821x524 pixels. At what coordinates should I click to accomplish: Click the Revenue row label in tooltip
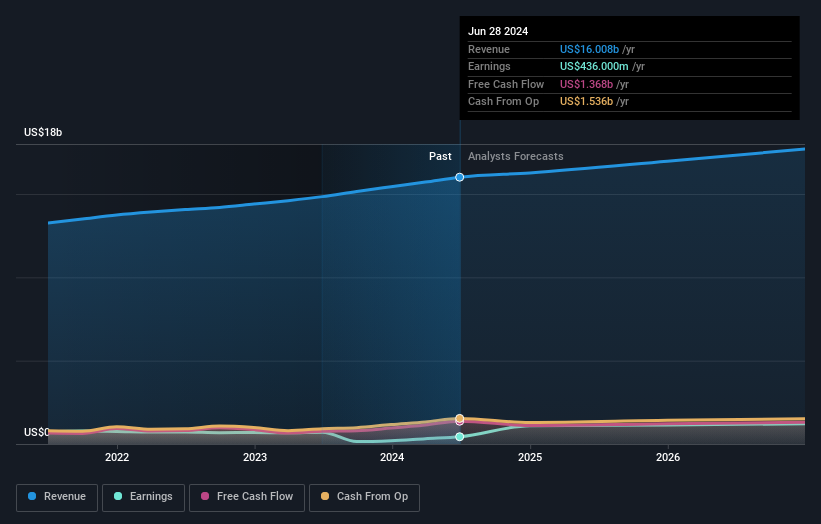click(489, 49)
